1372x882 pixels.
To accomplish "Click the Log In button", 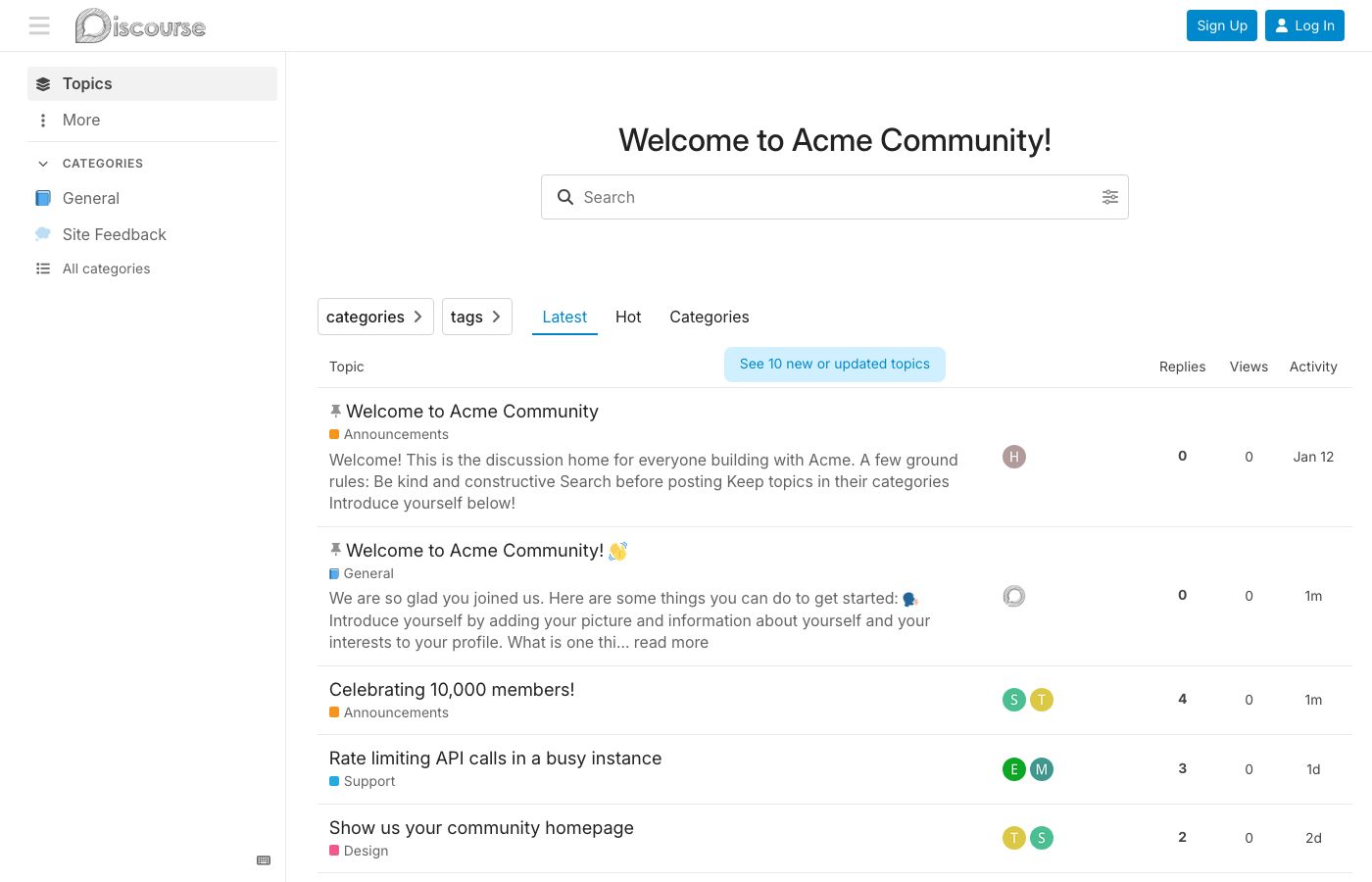I will coord(1304,25).
